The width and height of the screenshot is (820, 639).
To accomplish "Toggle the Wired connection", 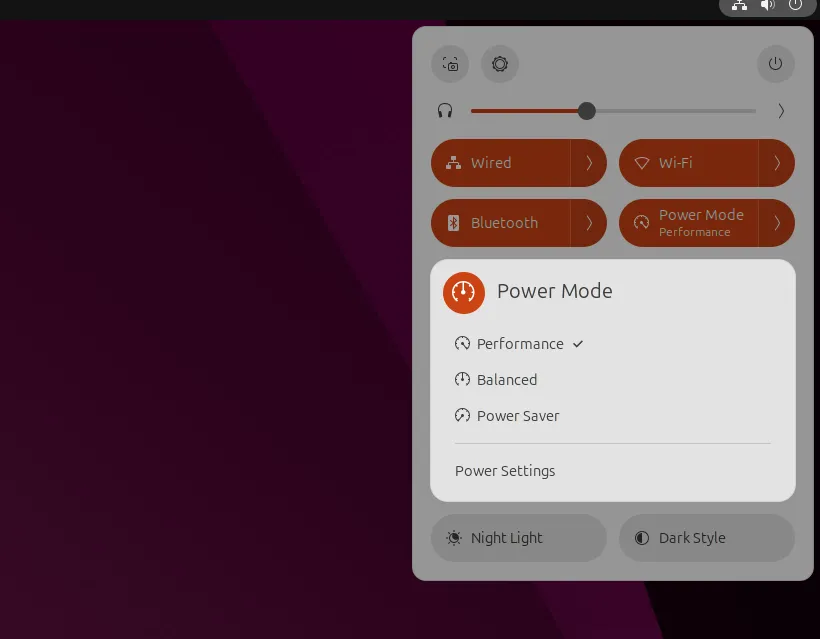I will pos(500,163).
